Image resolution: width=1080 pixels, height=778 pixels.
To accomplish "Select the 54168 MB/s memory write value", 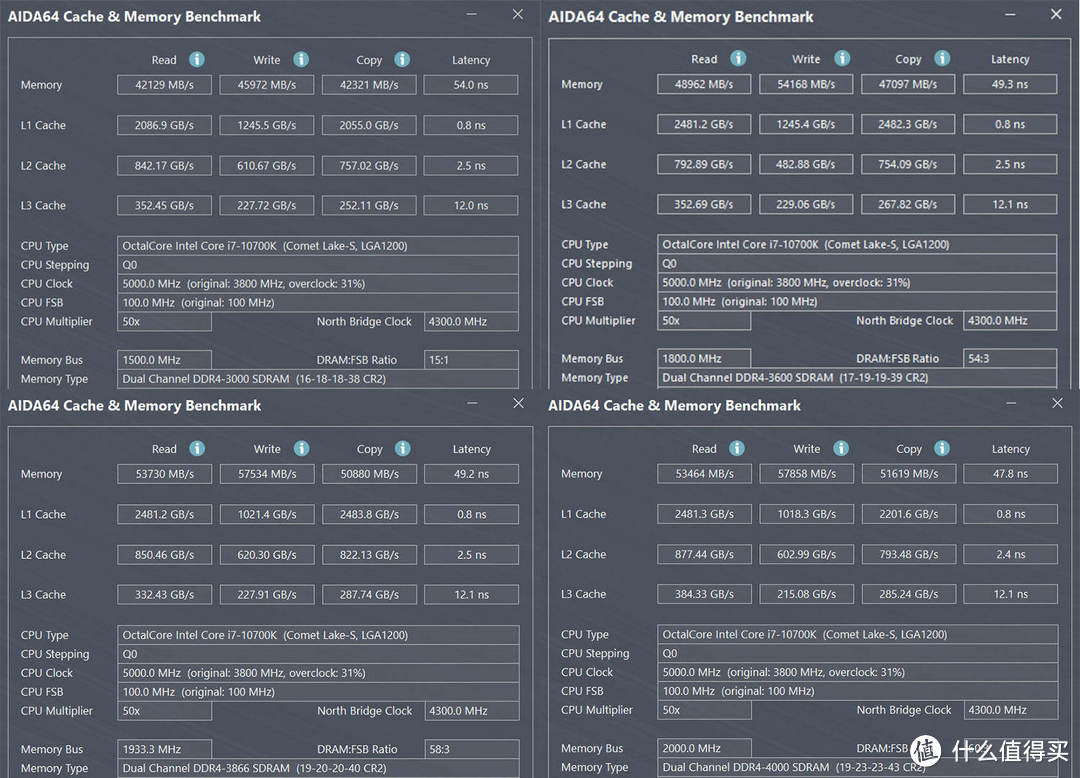I will [806, 85].
